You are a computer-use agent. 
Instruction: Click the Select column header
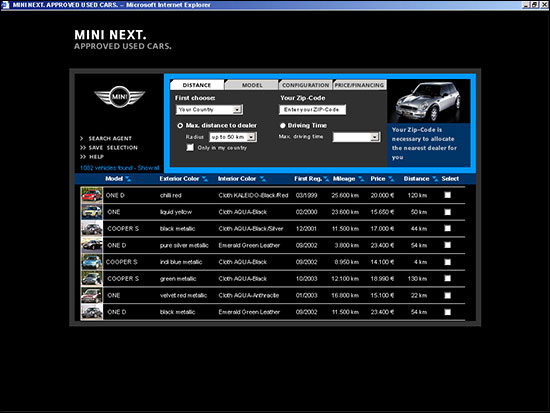click(x=450, y=179)
